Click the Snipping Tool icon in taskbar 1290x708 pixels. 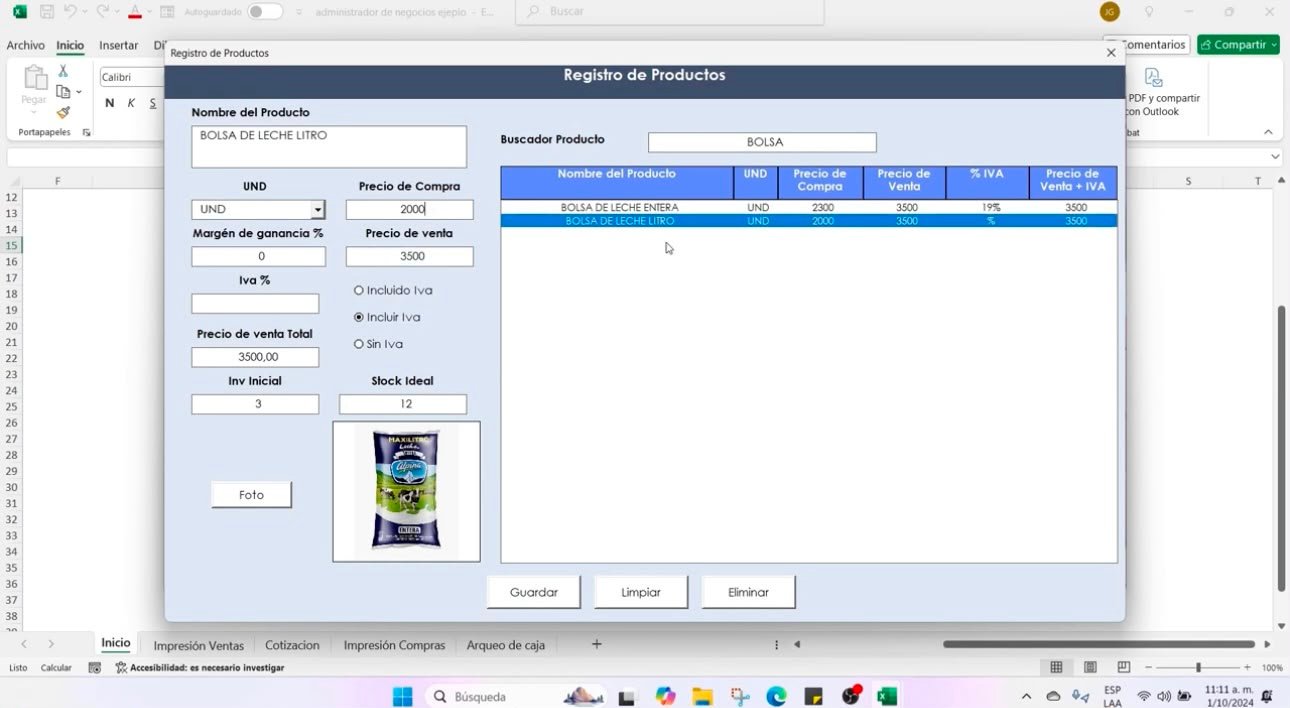(739, 696)
